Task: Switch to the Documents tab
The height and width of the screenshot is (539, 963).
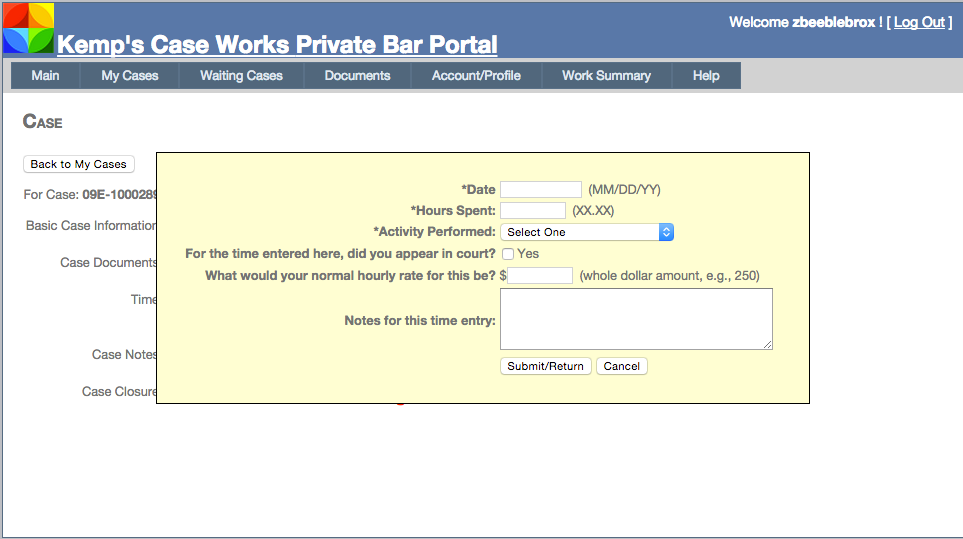Action: click(x=357, y=76)
